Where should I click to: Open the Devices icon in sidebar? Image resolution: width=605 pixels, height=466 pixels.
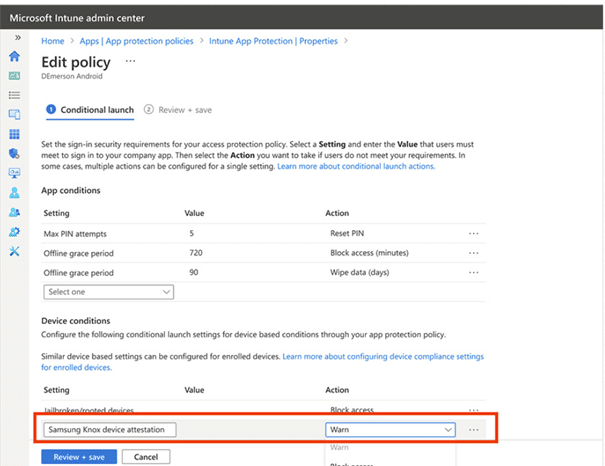[14, 115]
